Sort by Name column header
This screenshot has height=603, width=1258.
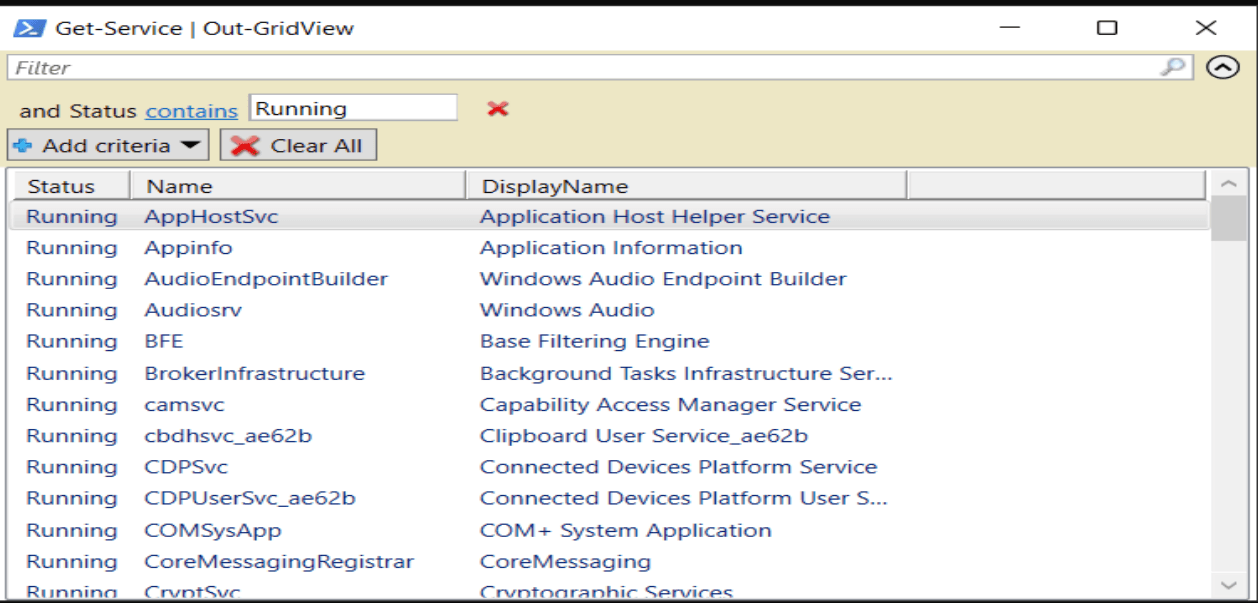click(x=180, y=186)
